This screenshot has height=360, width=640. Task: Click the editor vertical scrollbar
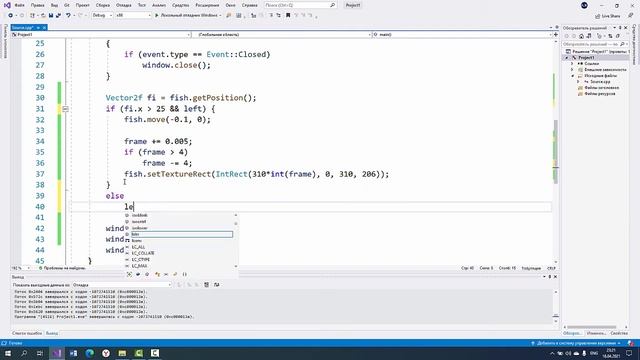tap(556, 151)
